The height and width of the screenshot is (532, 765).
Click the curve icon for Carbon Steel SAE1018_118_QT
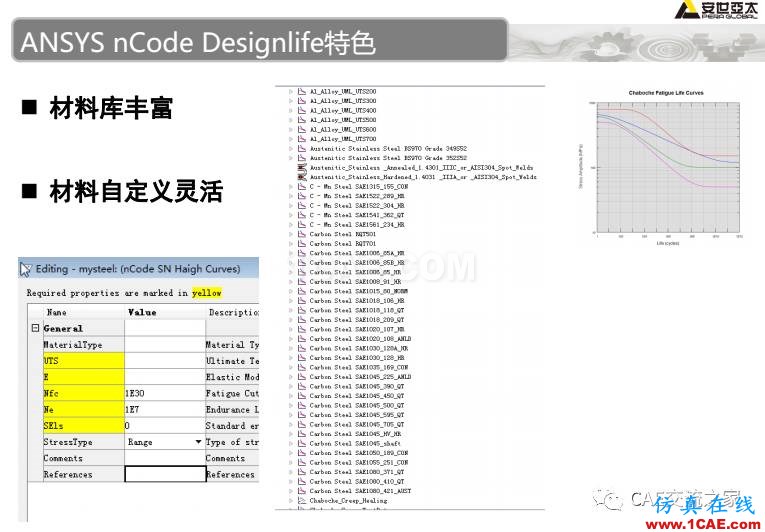point(302,310)
